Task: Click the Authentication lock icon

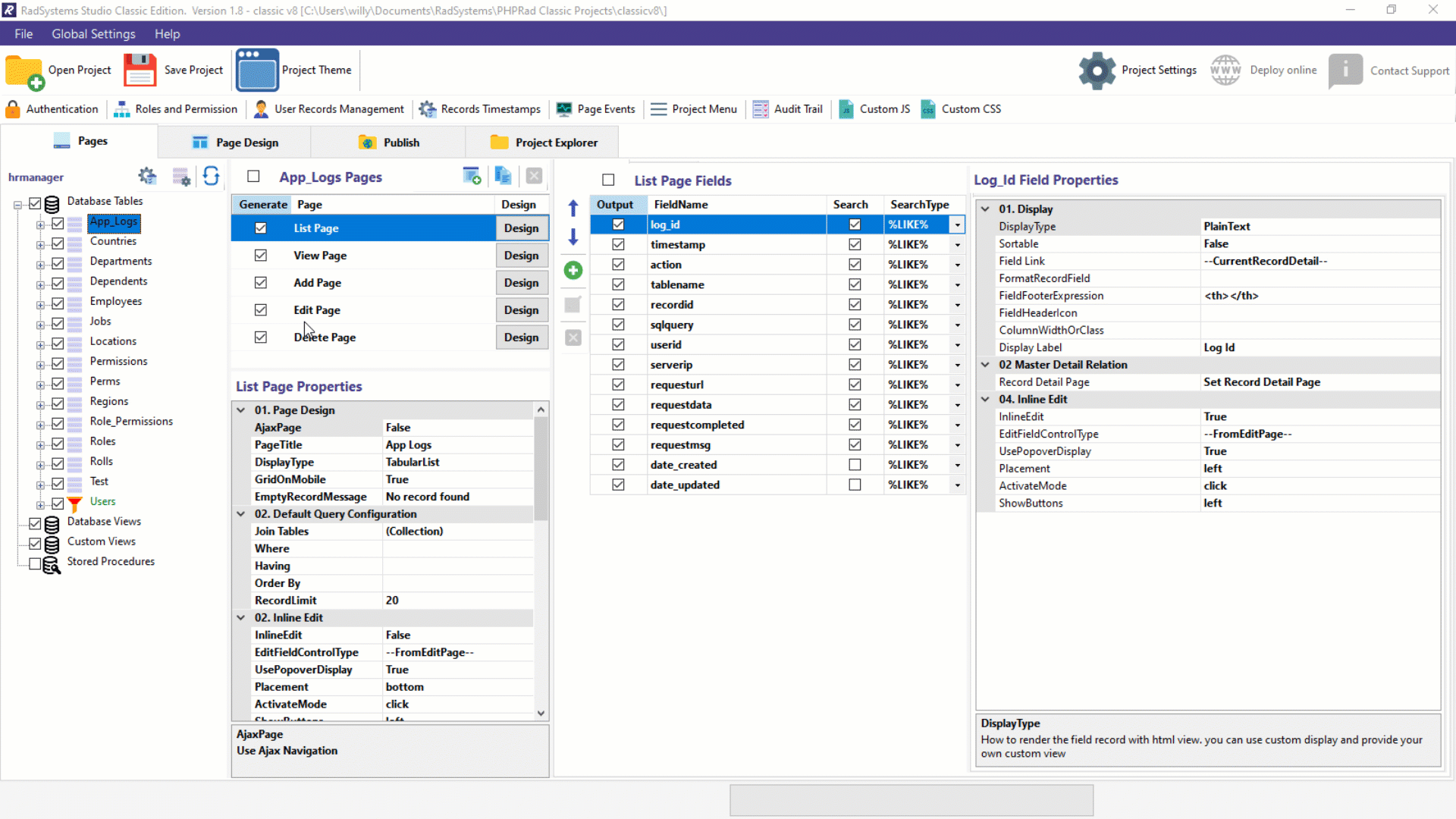Action: [13, 109]
